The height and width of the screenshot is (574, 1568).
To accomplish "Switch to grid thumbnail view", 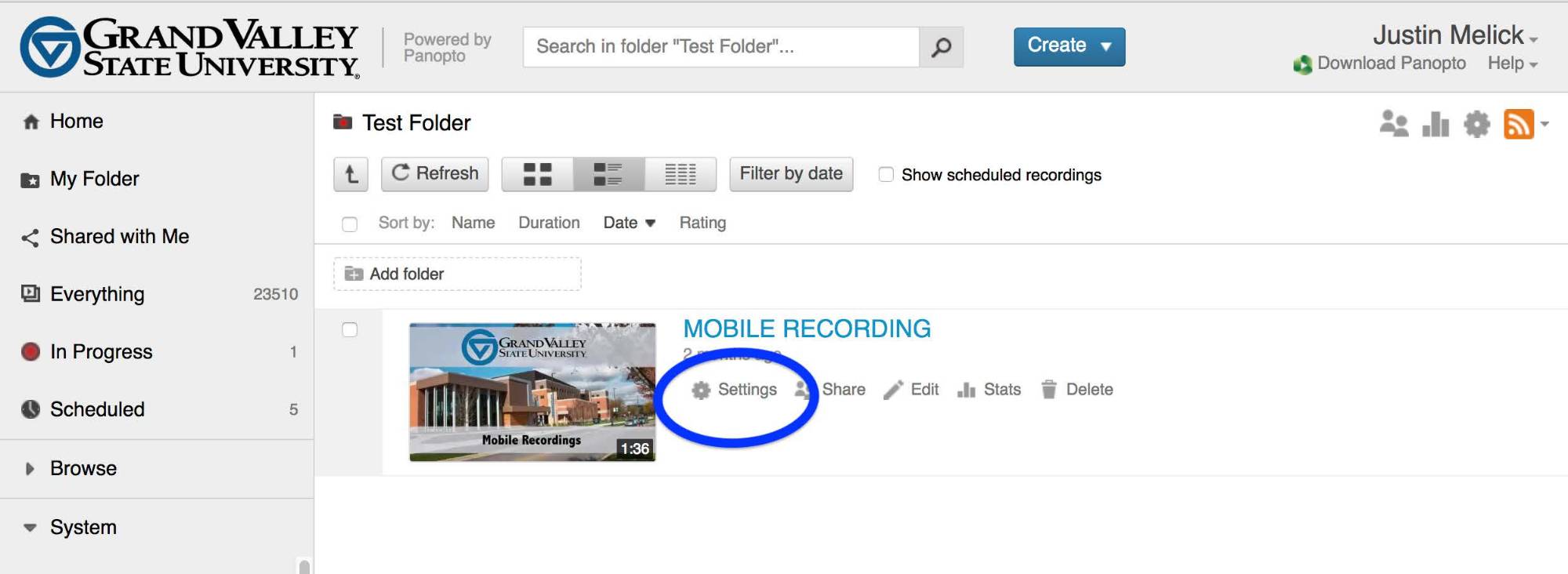I will (538, 174).
